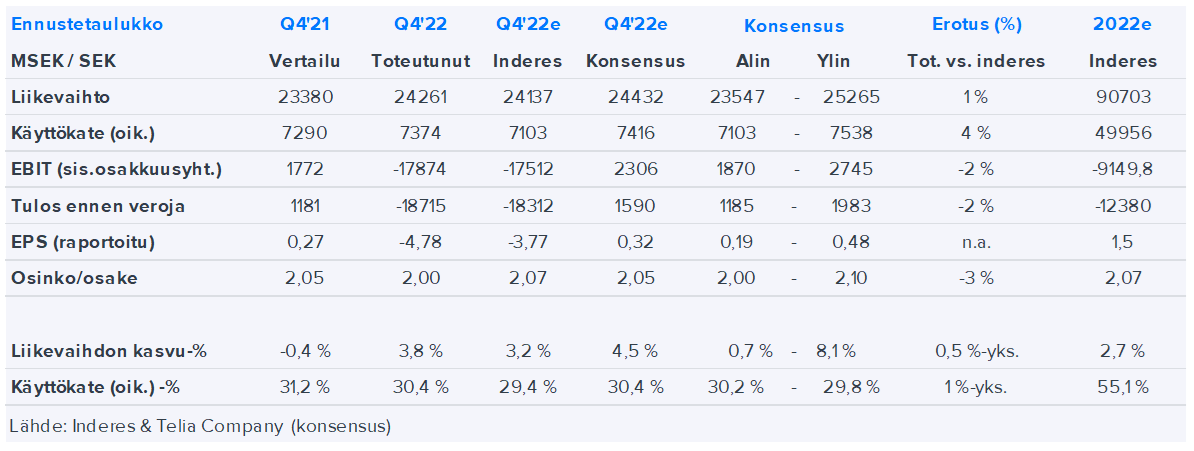Click the 2022e column header

click(x=1122, y=25)
